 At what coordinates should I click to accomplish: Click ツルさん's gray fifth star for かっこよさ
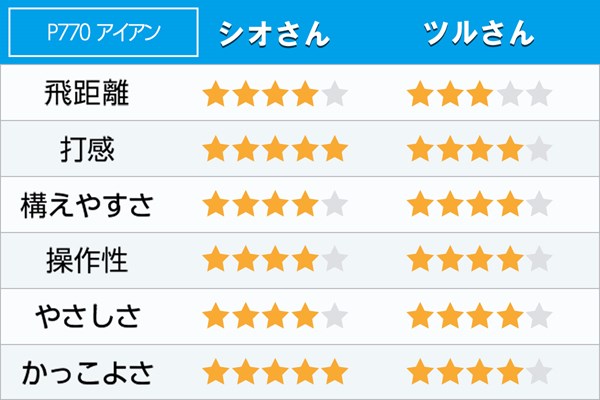539,371
